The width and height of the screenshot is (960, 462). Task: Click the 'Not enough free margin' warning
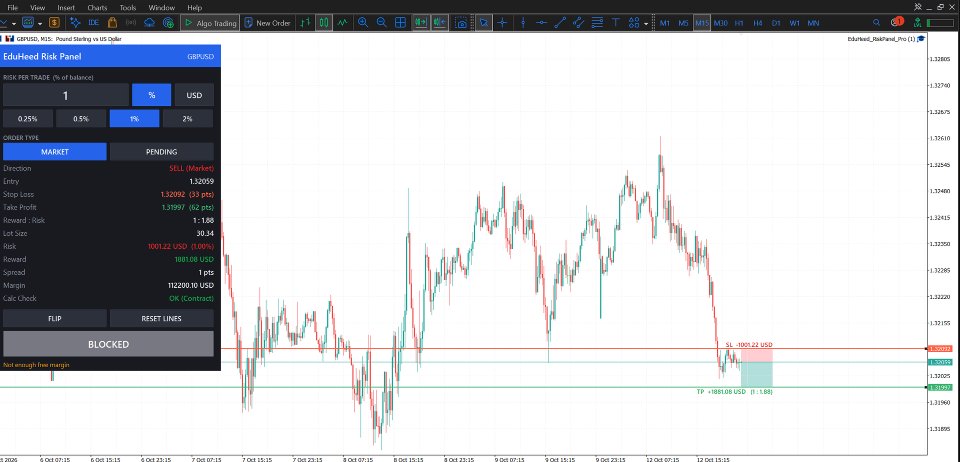coord(36,365)
